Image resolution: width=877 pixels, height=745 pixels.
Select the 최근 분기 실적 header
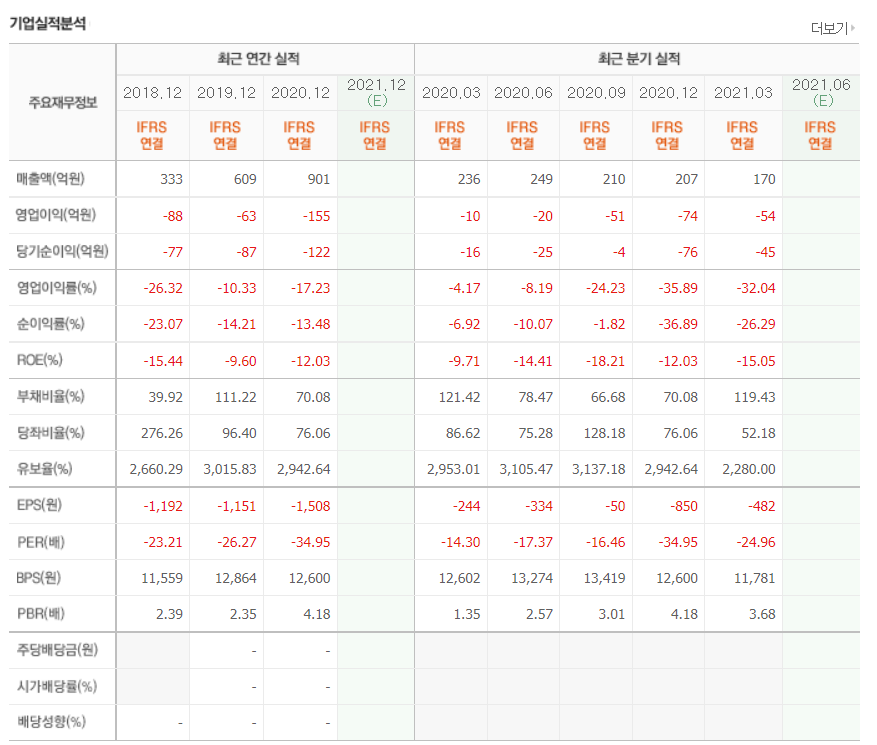pos(639,58)
